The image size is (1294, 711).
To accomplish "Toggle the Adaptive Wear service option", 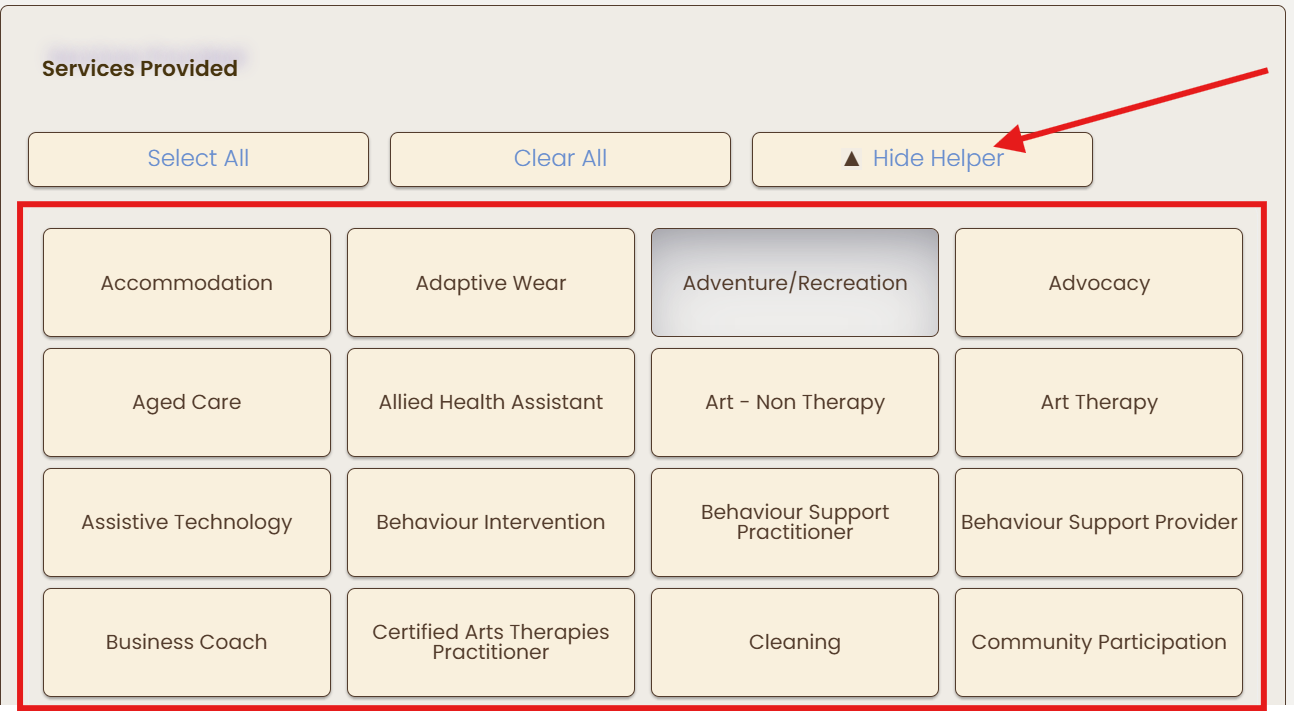I will pyautogui.click(x=491, y=283).
